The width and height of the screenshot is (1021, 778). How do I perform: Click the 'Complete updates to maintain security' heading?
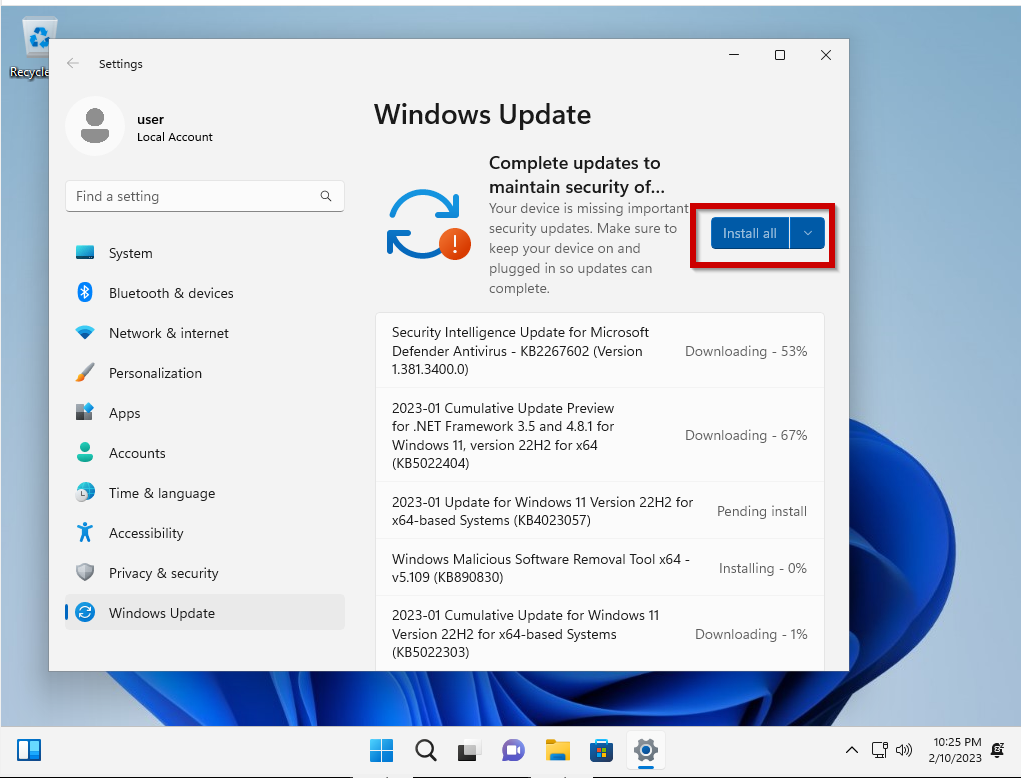577,174
